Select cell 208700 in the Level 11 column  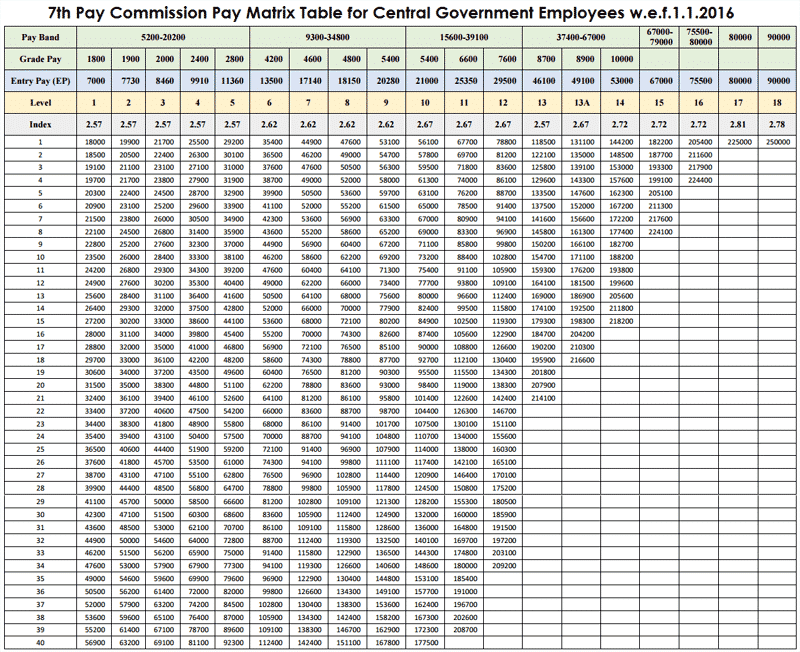(465, 630)
